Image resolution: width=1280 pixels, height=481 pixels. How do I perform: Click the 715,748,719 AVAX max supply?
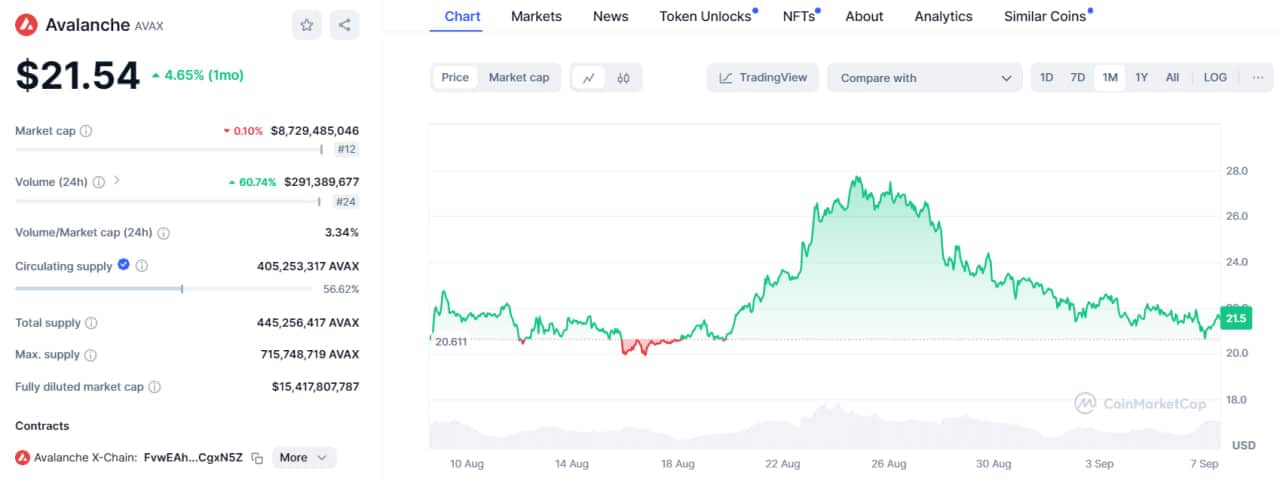(308, 355)
